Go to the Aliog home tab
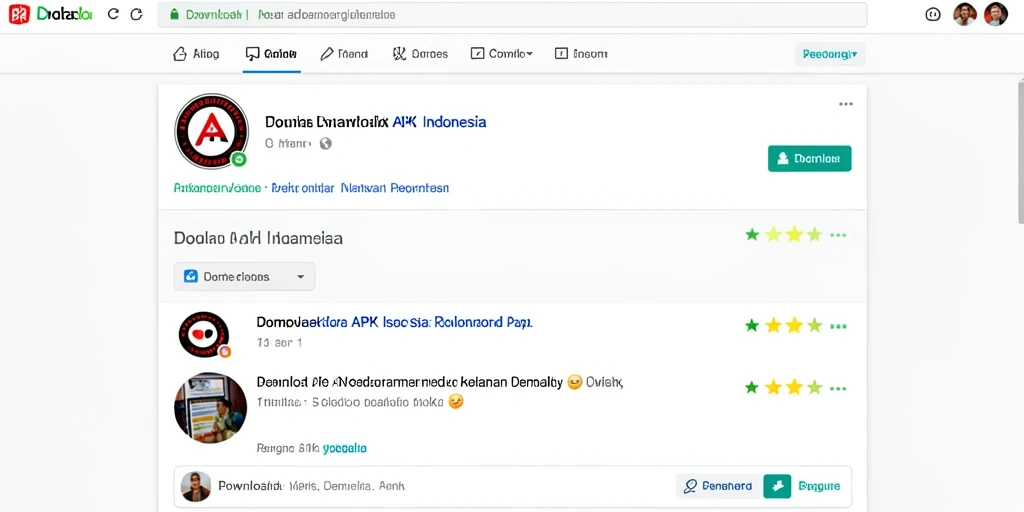The image size is (1024, 512). coord(196,54)
